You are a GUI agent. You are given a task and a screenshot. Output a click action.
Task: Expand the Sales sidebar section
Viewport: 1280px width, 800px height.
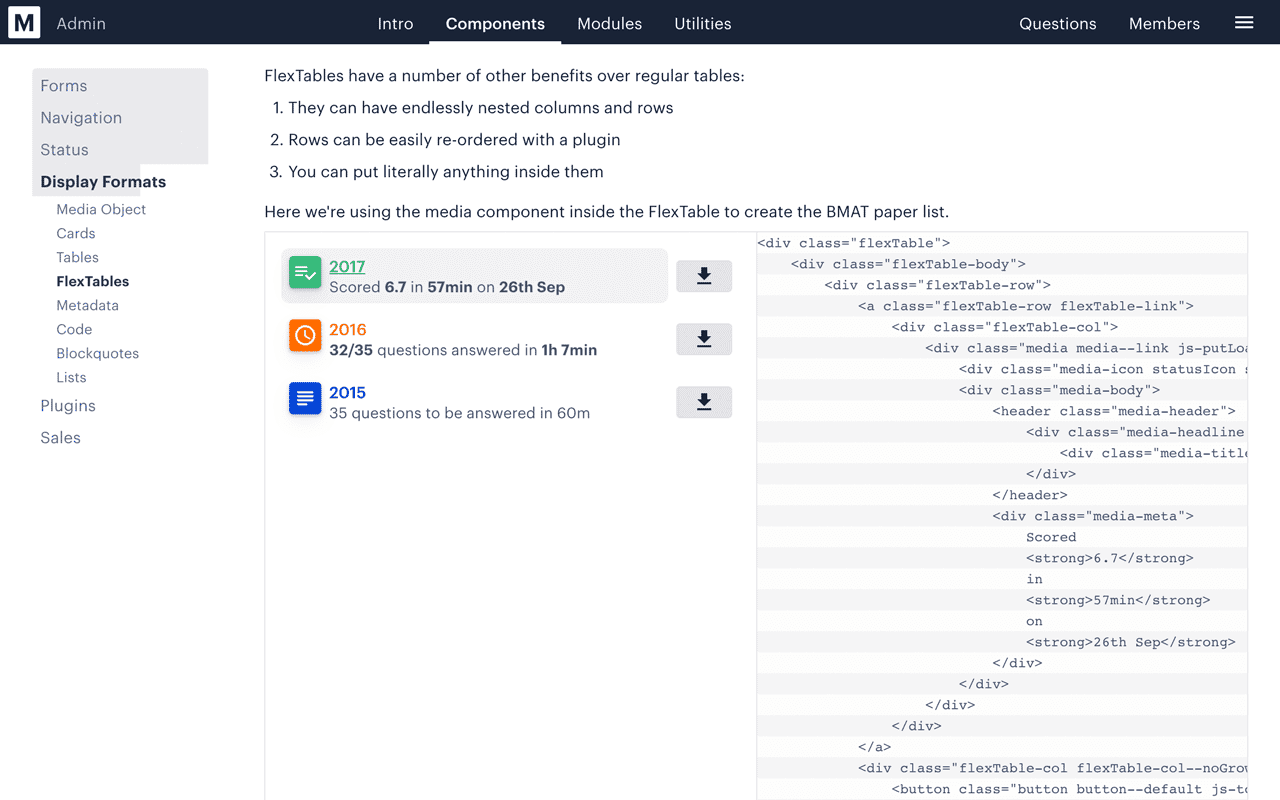pyautogui.click(x=60, y=438)
